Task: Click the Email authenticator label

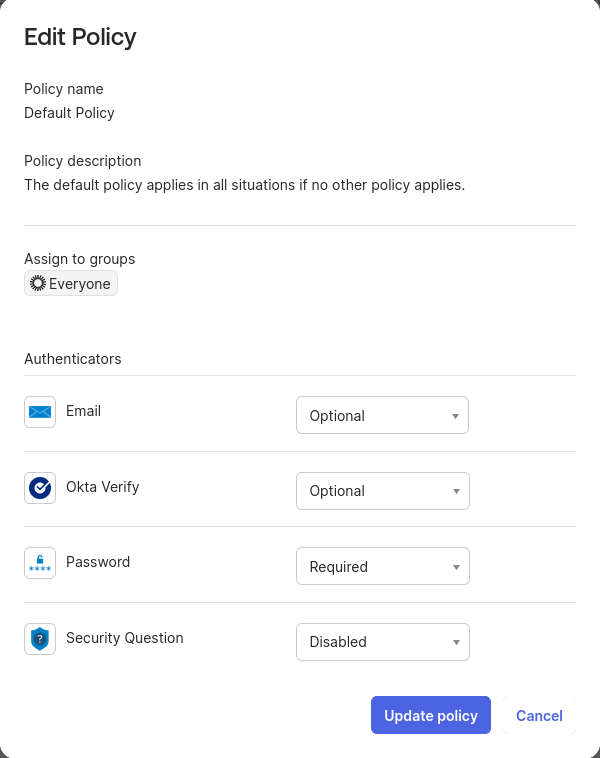Action: coord(84,411)
